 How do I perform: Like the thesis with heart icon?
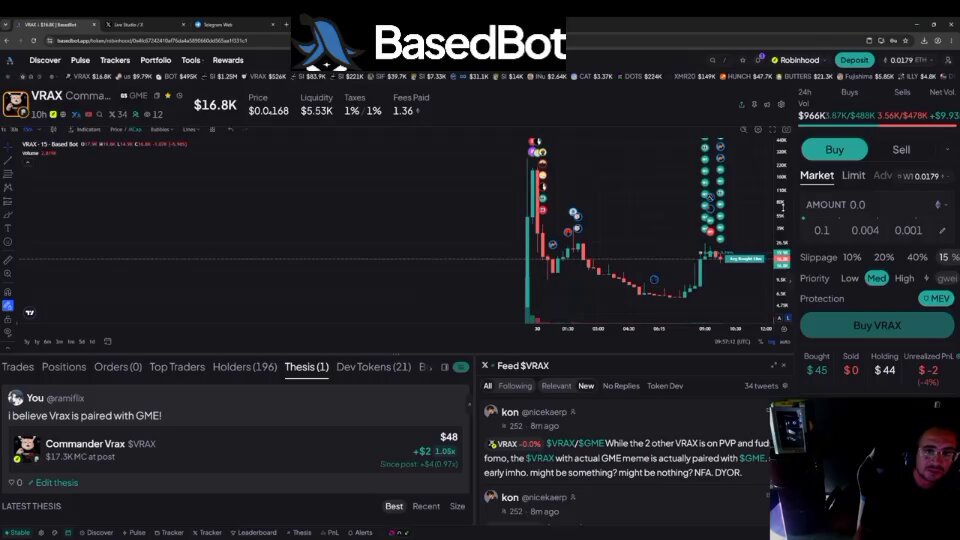click(x=11, y=482)
